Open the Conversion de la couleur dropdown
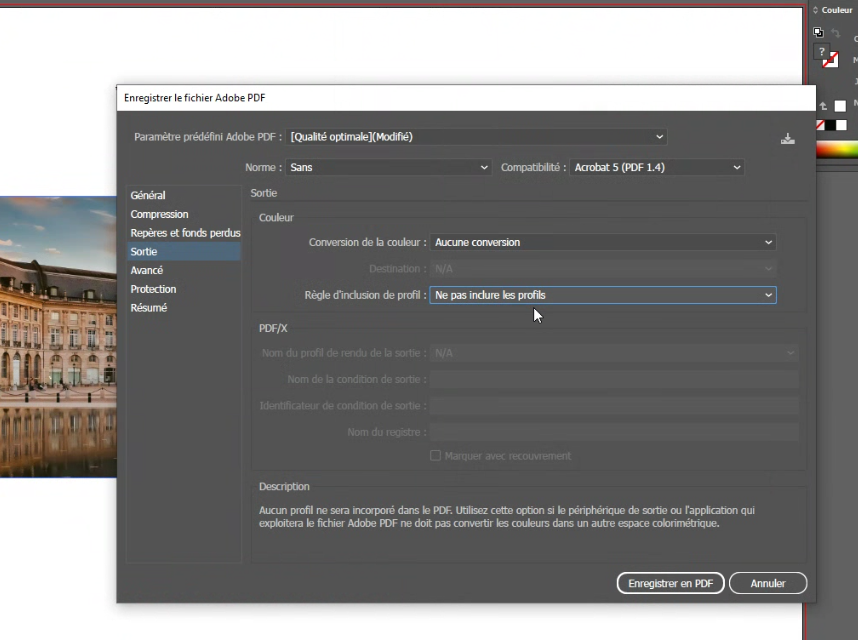Viewport: 858px width, 640px height. (x=603, y=242)
